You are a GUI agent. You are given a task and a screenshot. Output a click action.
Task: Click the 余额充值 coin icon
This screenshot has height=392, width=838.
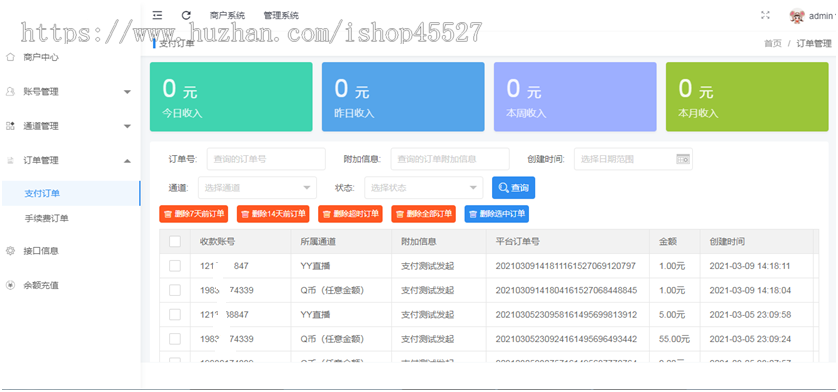(x=10, y=285)
